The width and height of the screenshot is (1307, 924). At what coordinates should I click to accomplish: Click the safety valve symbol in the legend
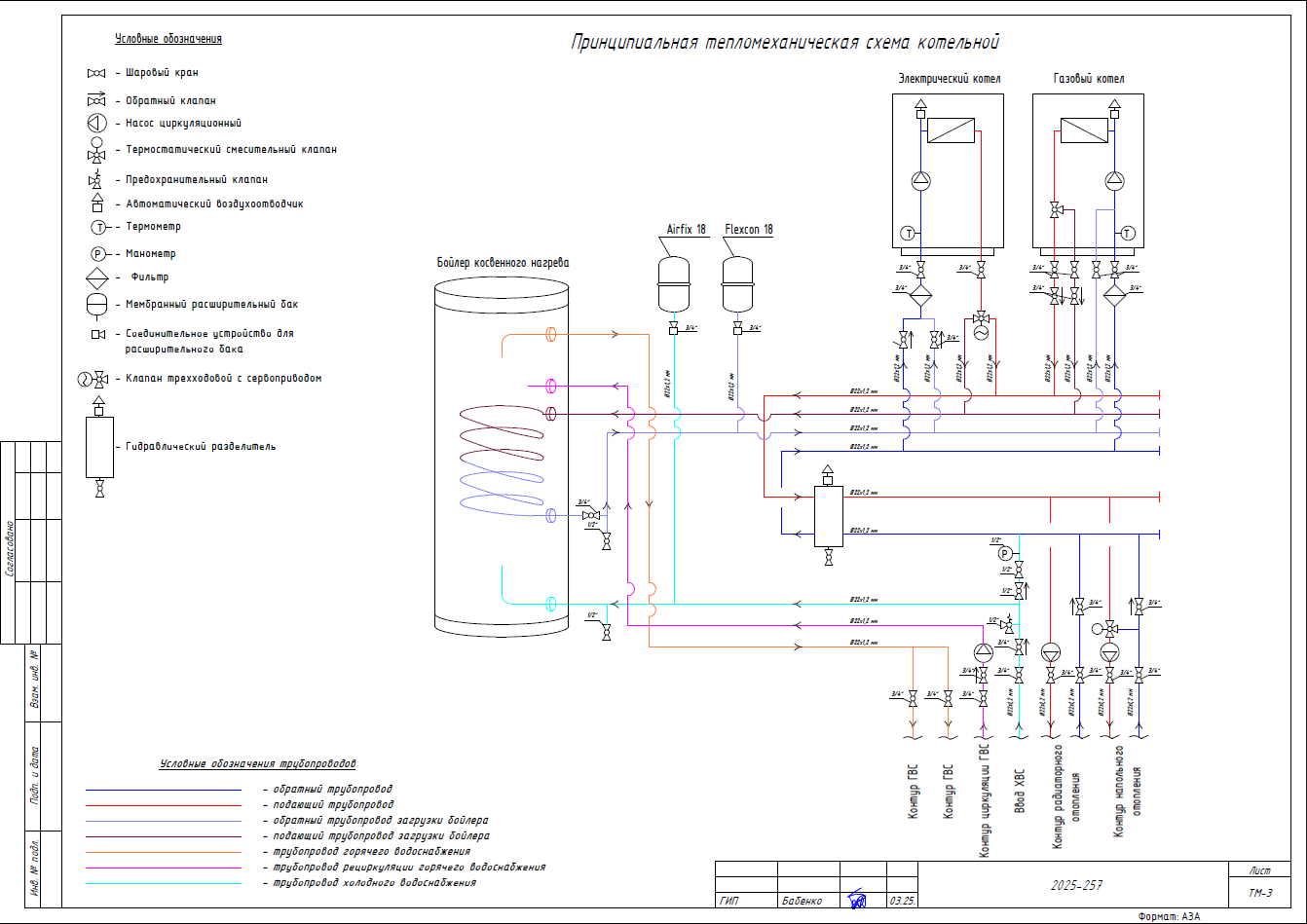point(96,179)
